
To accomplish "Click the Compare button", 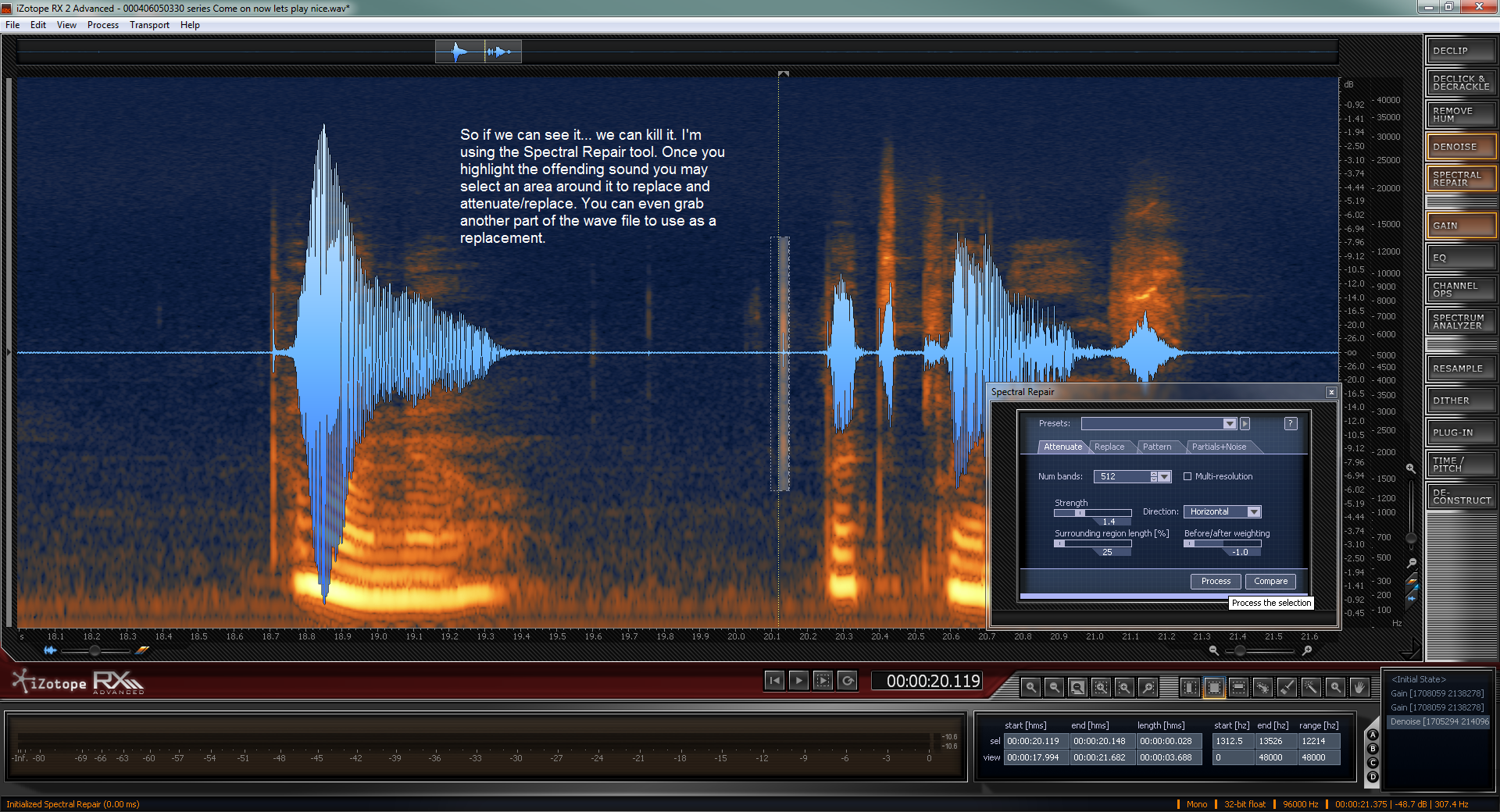I will tap(1271, 581).
